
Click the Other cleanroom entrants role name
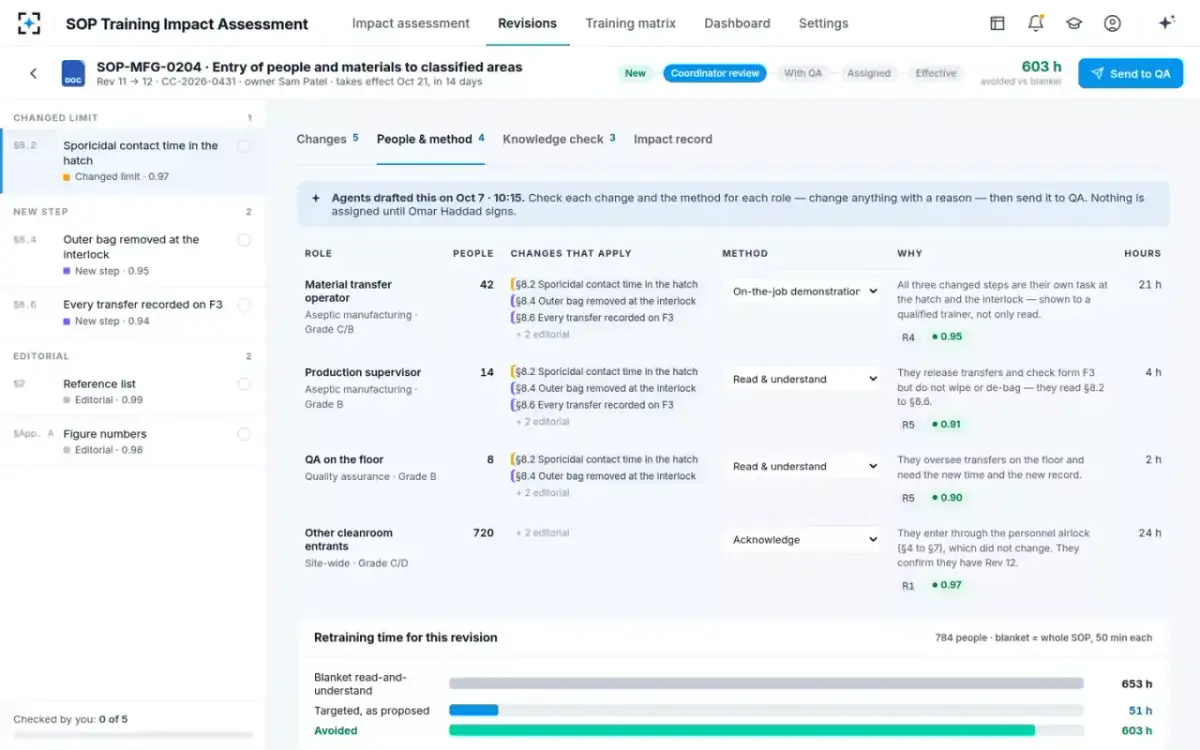[x=348, y=540]
